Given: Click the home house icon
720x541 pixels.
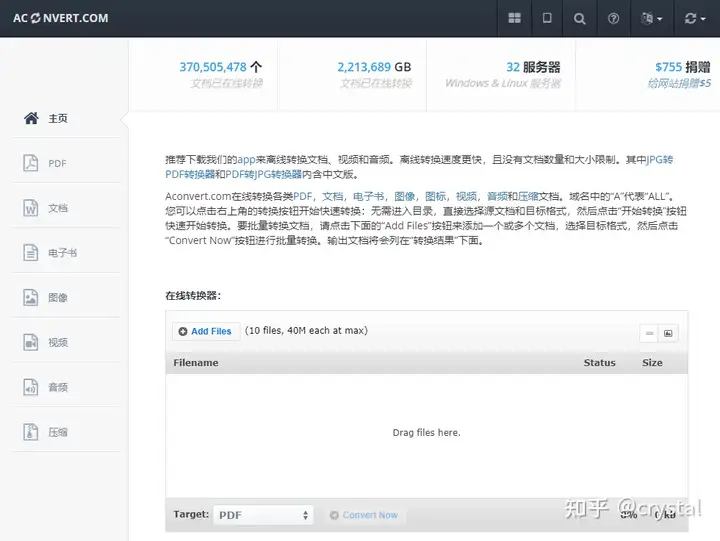Looking at the screenshot, I should [31, 118].
